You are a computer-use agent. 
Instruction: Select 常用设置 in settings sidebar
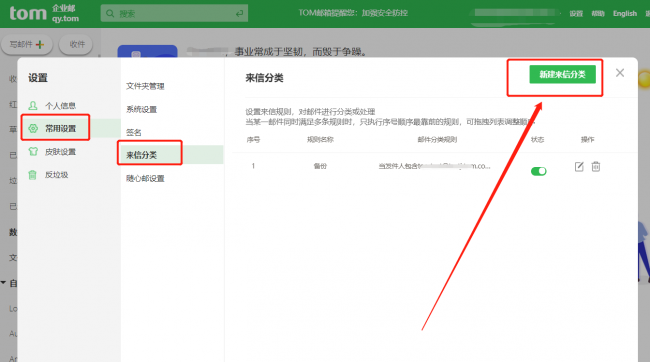[60, 129]
